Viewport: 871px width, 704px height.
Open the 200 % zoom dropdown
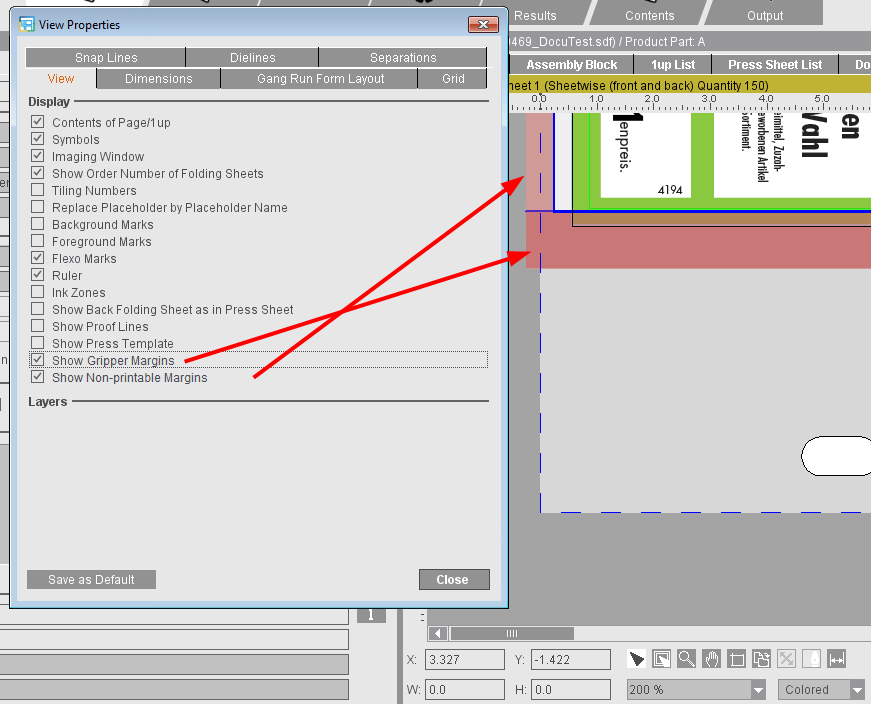pyautogui.click(x=758, y=690)
